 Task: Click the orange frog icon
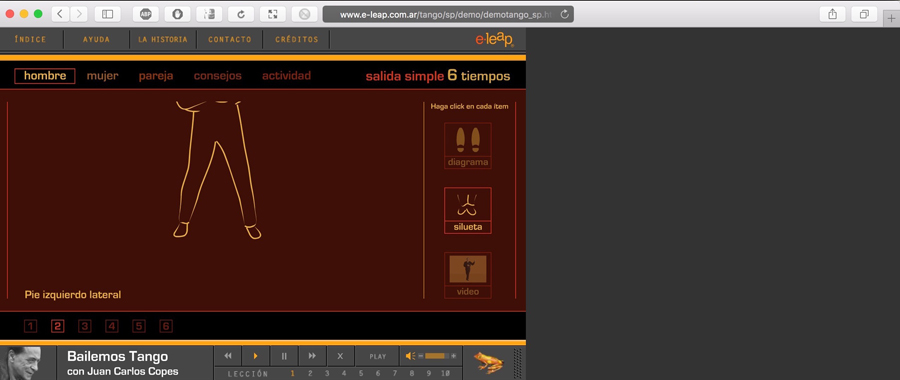click(488, 362)
